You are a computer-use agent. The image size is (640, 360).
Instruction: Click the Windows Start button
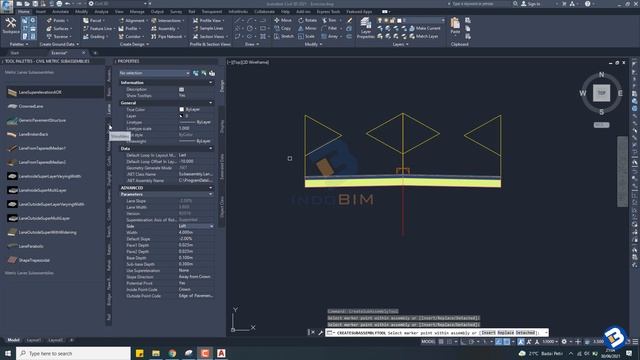[8, 353]
